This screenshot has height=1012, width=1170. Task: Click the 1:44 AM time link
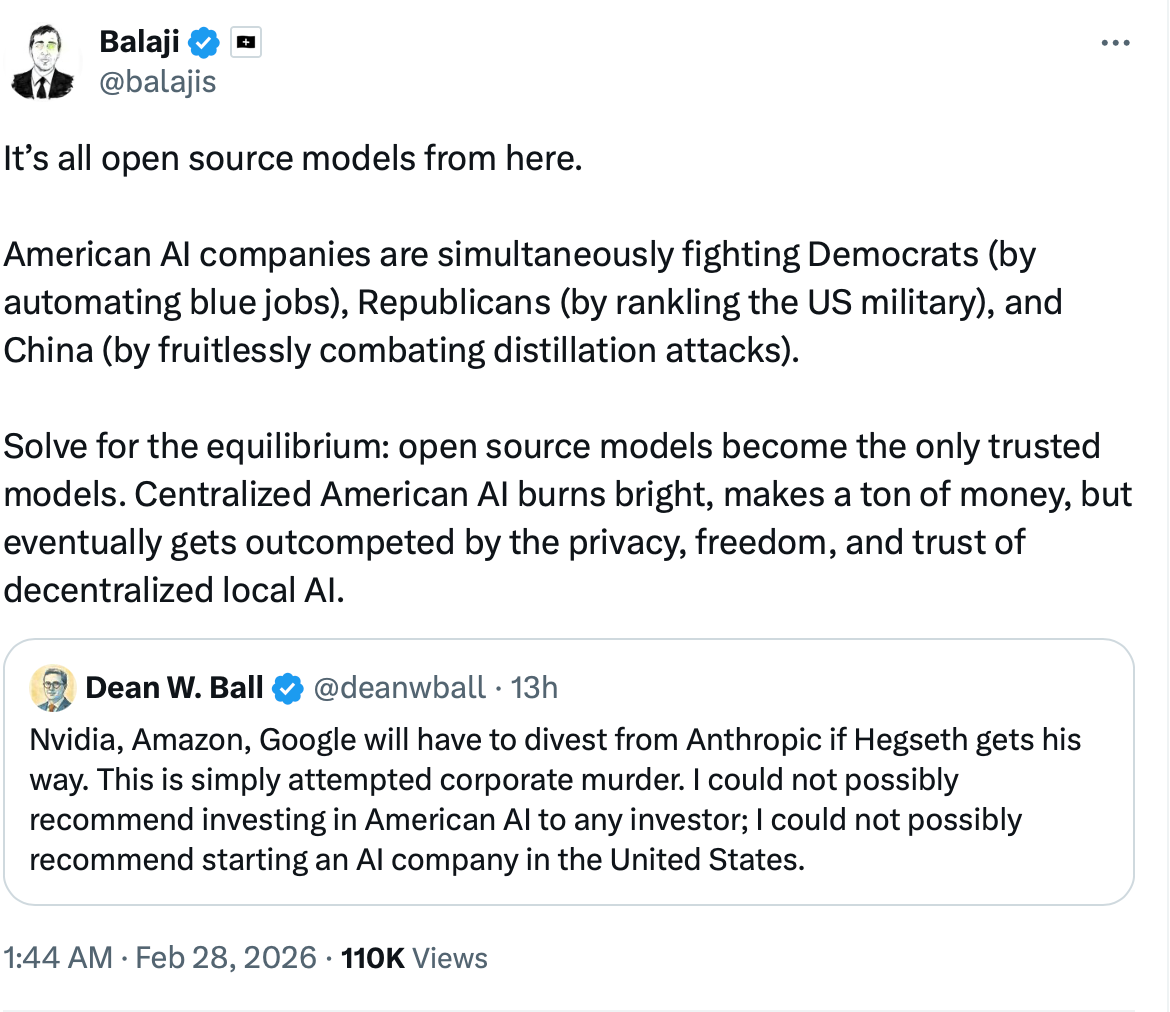point(58,957)
